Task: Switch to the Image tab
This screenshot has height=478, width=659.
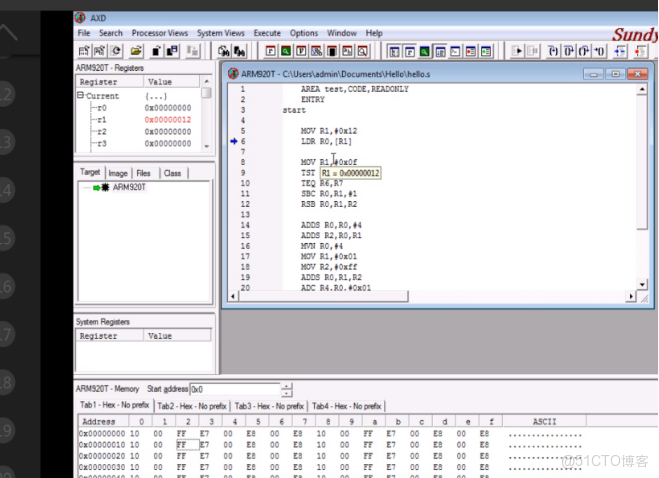Action: coord(118,173)
